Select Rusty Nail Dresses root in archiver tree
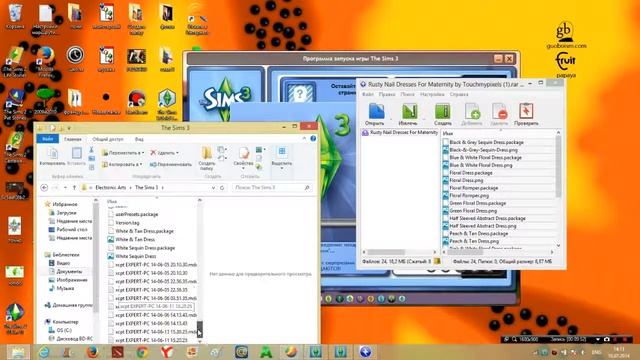 point(400,133)
